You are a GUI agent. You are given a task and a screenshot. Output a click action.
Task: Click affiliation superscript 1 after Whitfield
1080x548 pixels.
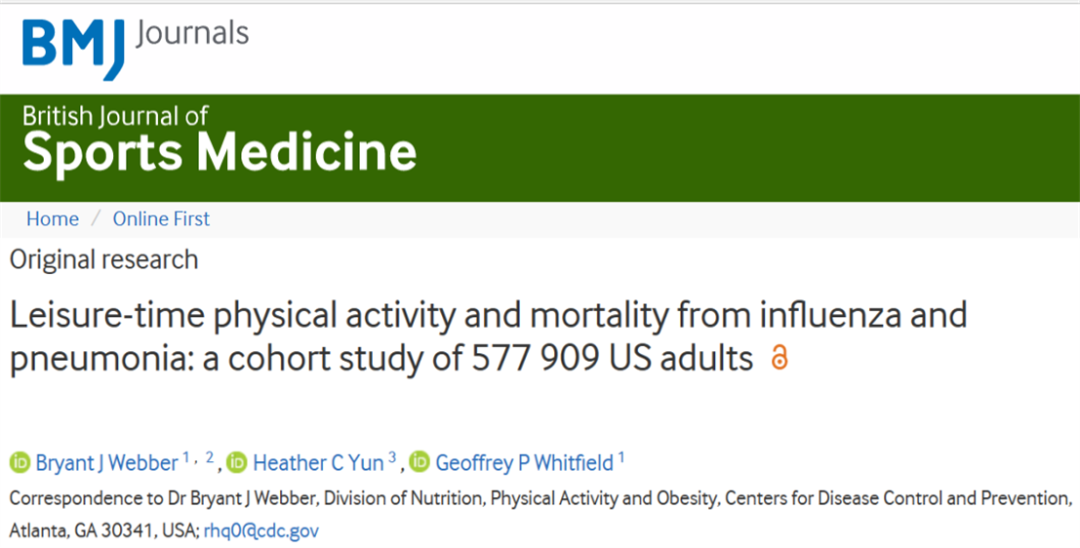(x=622, y=459)
